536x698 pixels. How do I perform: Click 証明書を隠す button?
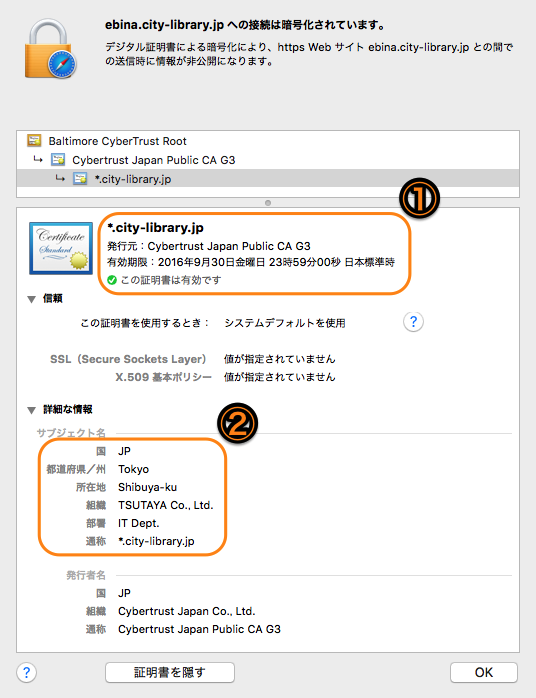[170, 672]
